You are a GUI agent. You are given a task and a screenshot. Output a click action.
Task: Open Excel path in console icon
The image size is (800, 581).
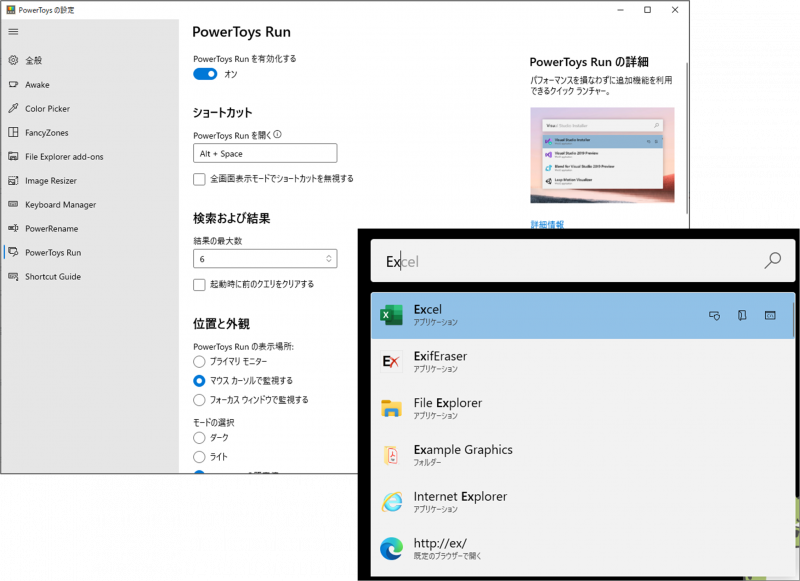(x=770, y=316)
